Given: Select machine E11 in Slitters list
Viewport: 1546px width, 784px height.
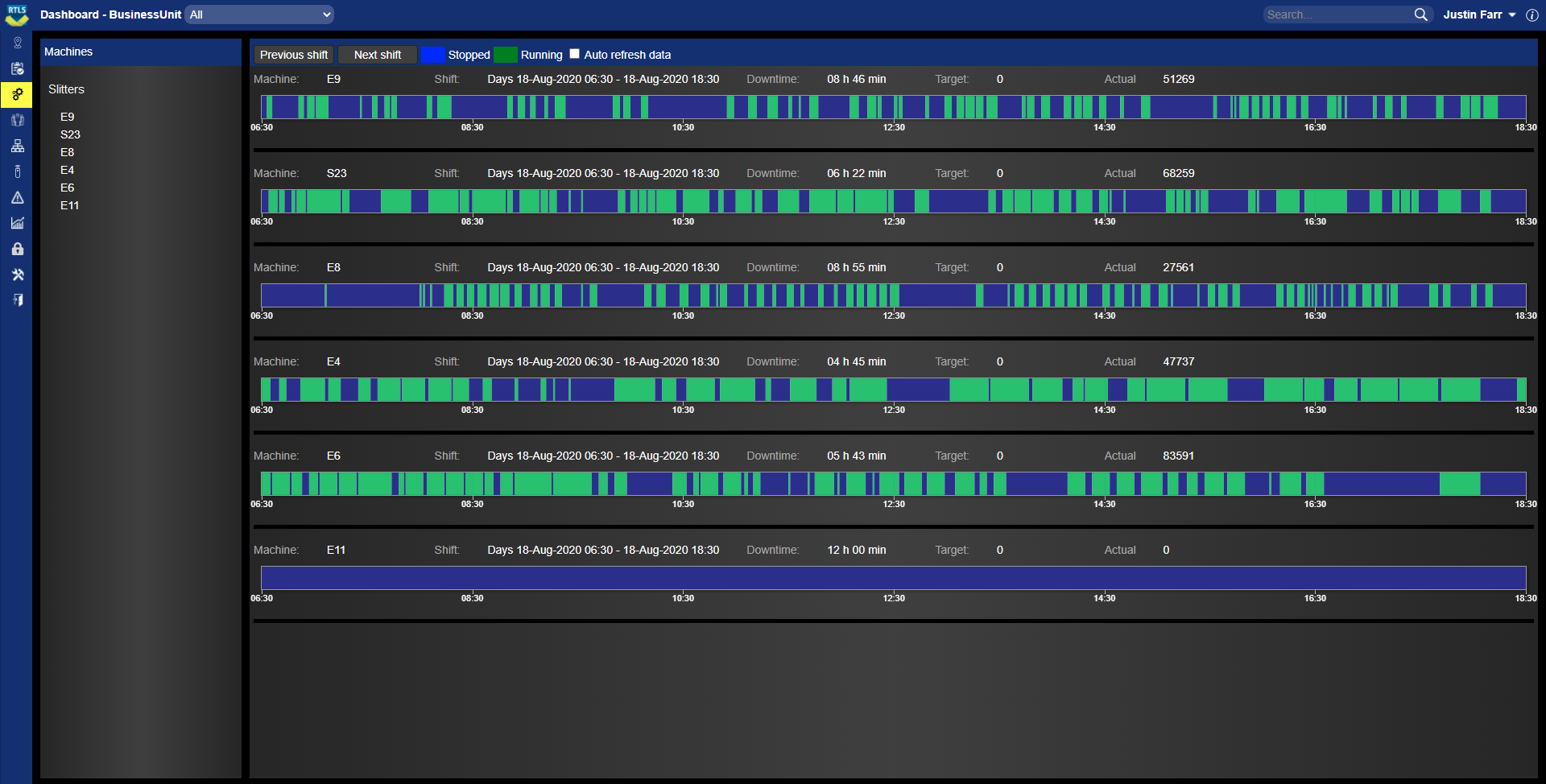Looking at the screenshot, I should tap(69, 205).
